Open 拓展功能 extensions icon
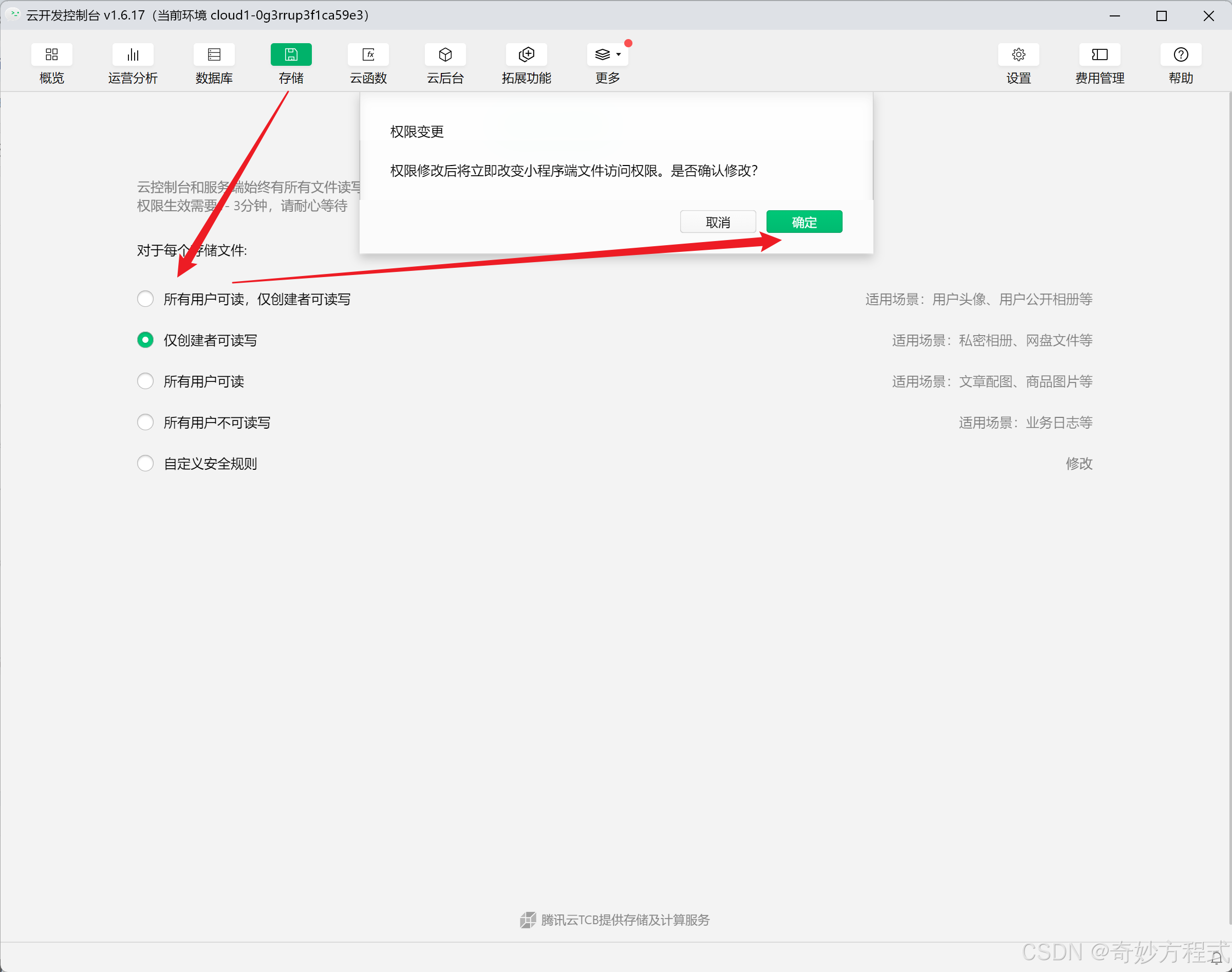 (526, 55)
